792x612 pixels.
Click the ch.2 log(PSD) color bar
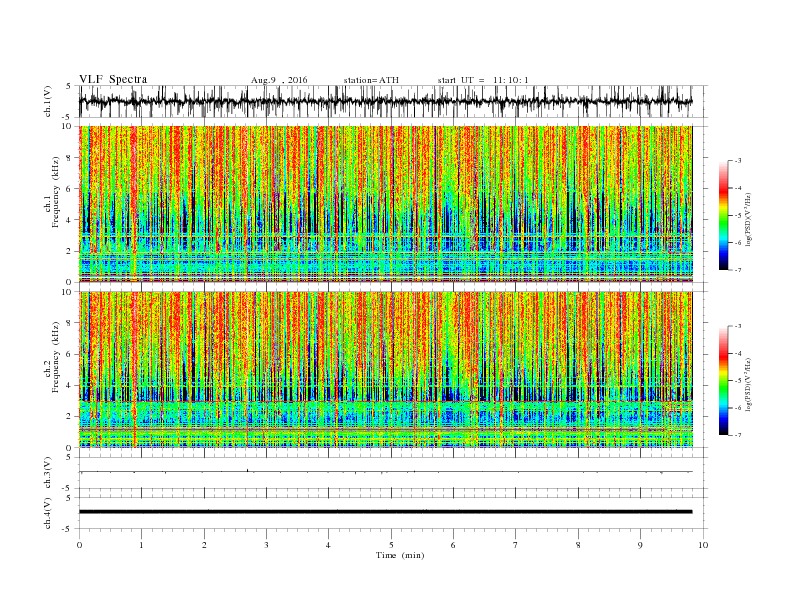(x=723, y=380)
